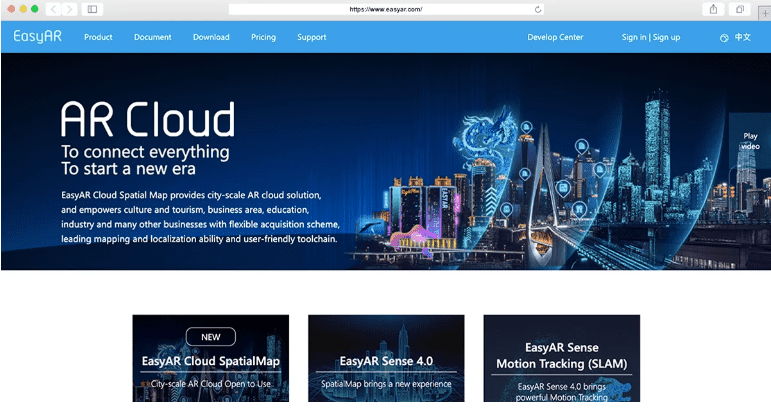This screenshot has height=410, width=771.
Task: Open the EasyAR Sense 4.0 card
Action: (x=386, y=358)
